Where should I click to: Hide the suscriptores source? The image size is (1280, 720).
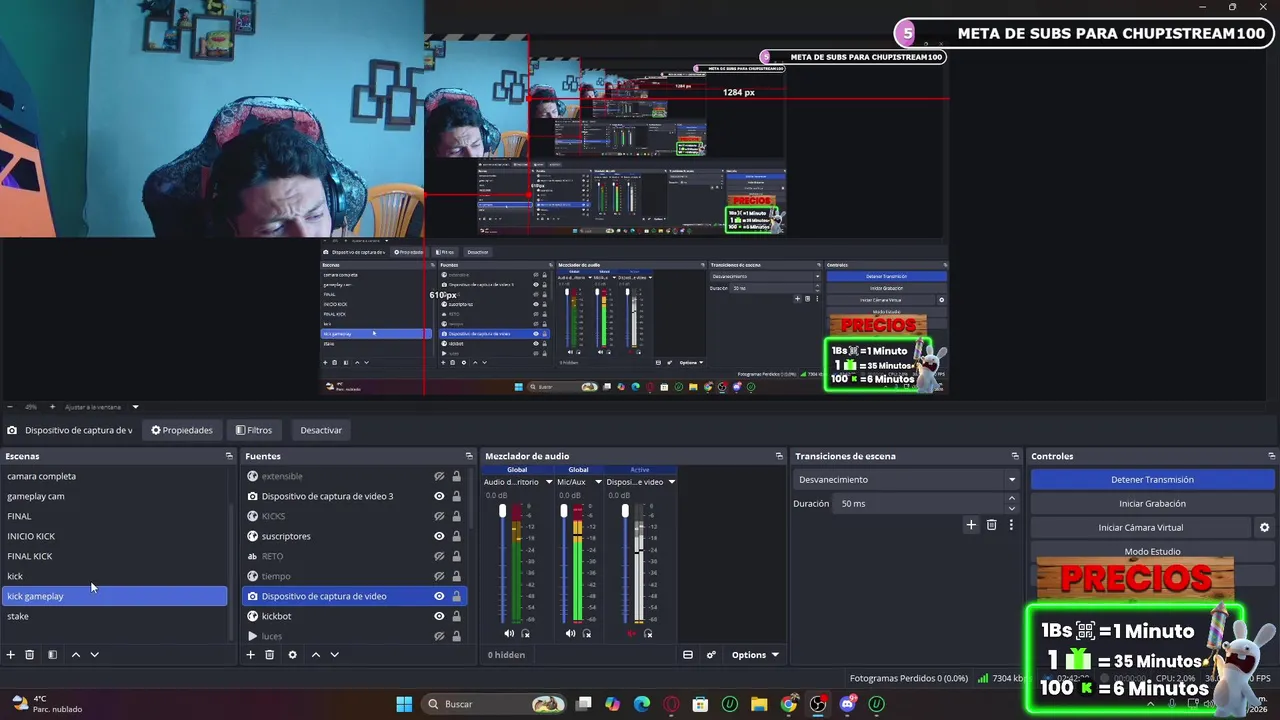tap(439, 536)
